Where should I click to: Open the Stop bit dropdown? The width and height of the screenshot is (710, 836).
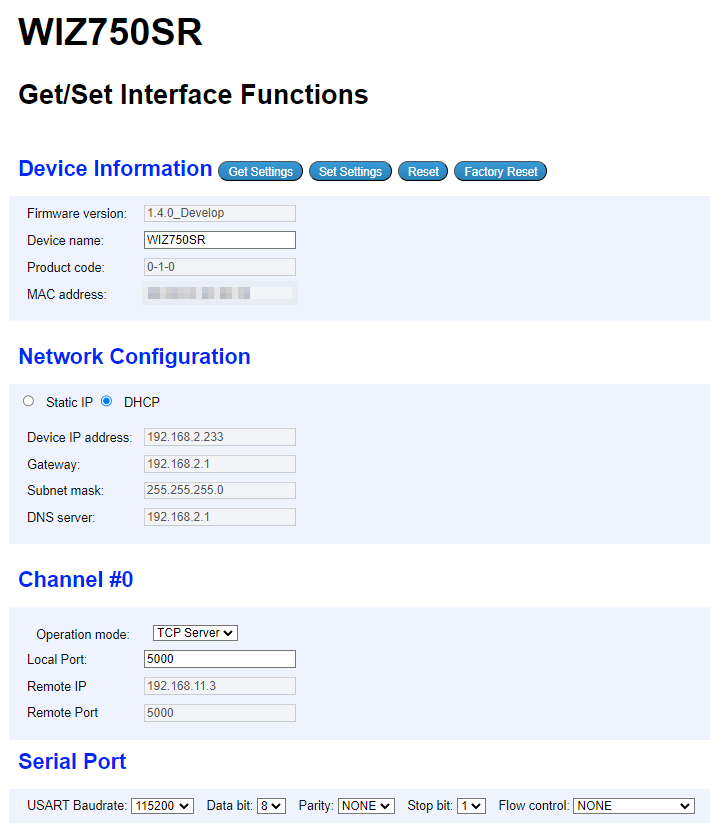[470, 805]
